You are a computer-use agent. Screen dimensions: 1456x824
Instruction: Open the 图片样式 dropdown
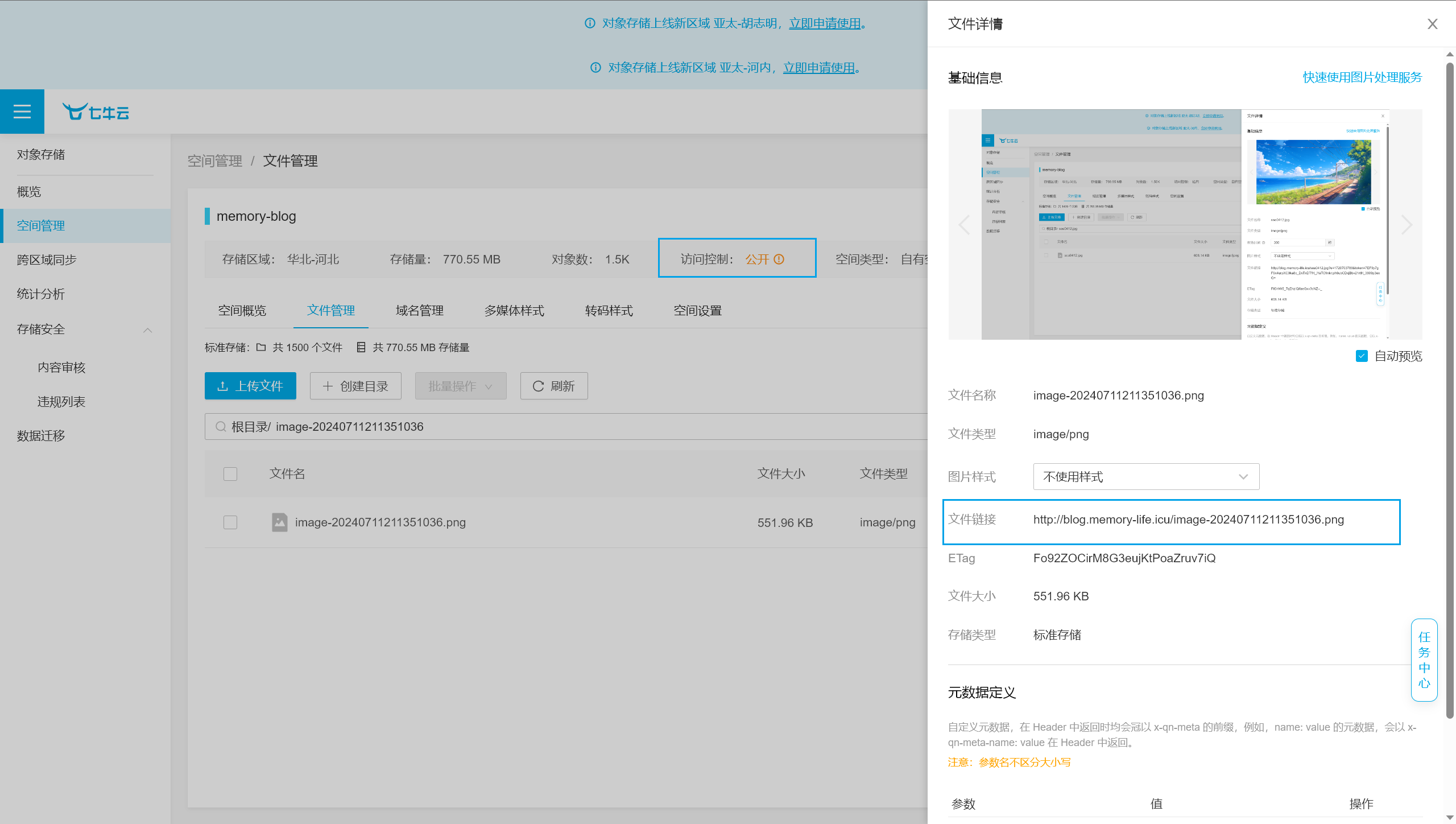pyautogui.click(x=1146, y=477)
